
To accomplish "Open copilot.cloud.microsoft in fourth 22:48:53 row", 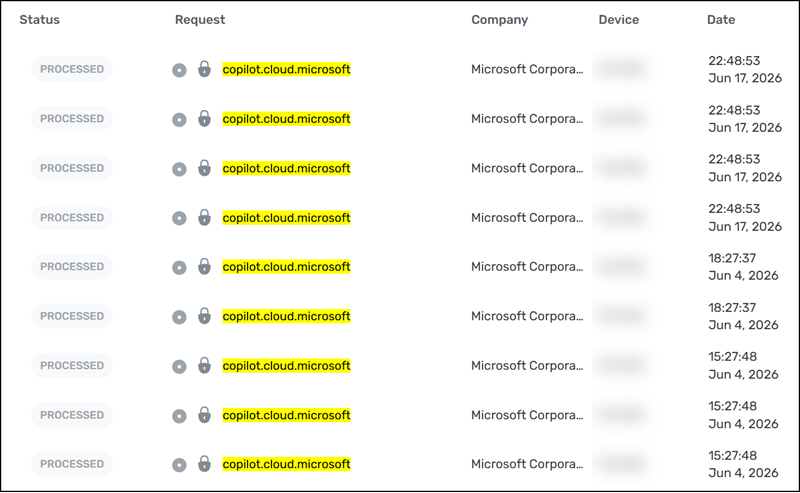I will pos(286,218).
